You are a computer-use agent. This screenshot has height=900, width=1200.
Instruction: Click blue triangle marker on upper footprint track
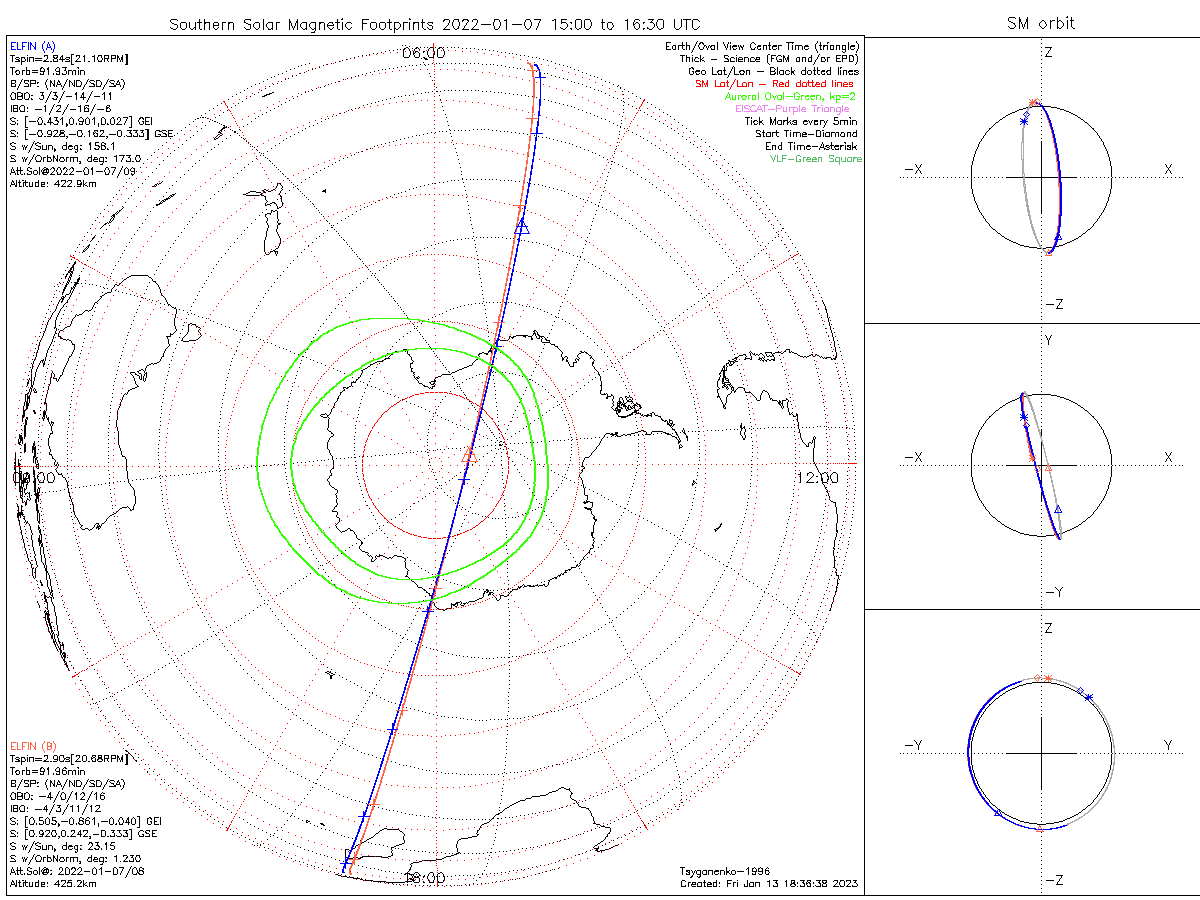click(520, 228)
